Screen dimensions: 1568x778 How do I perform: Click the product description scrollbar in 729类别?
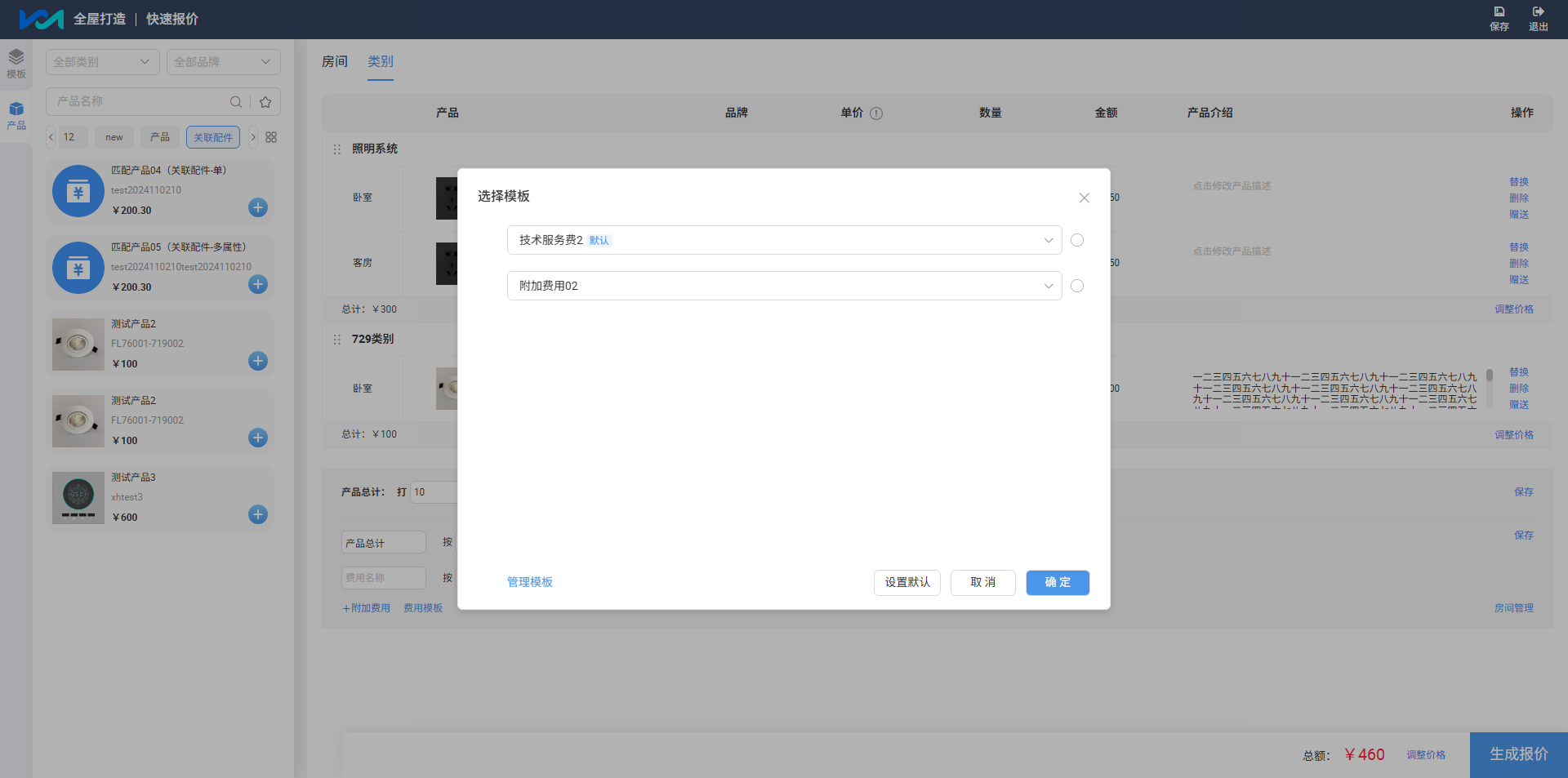[x=1490, y=376]
